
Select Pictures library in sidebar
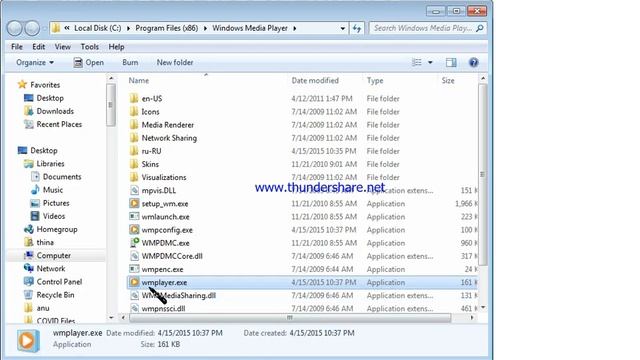pyautogui.click(x=56, y=203)
